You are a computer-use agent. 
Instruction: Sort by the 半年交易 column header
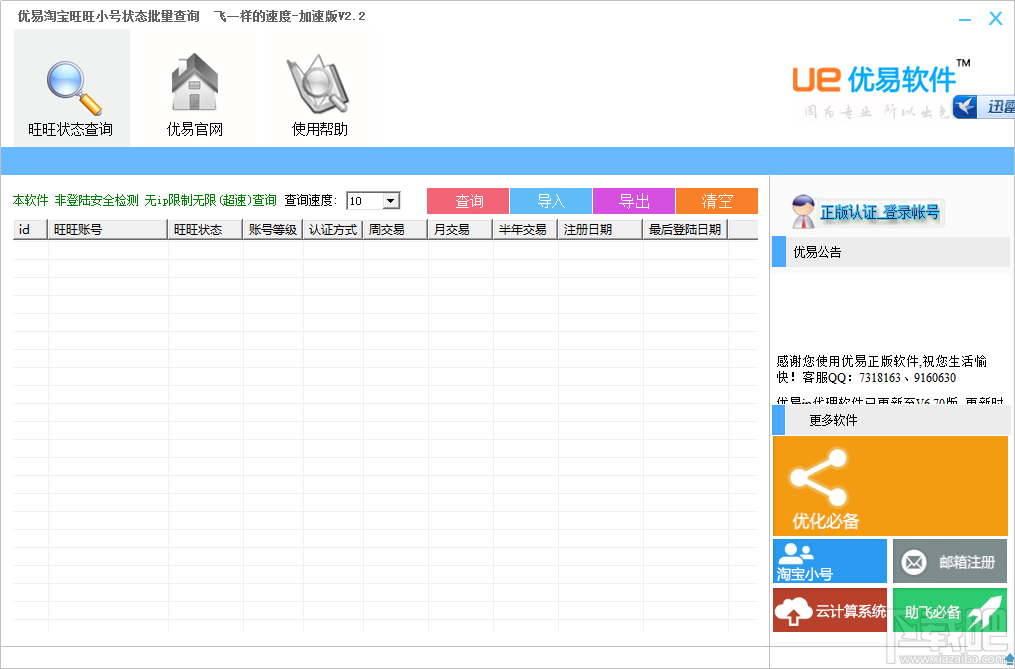click(526, 229)
